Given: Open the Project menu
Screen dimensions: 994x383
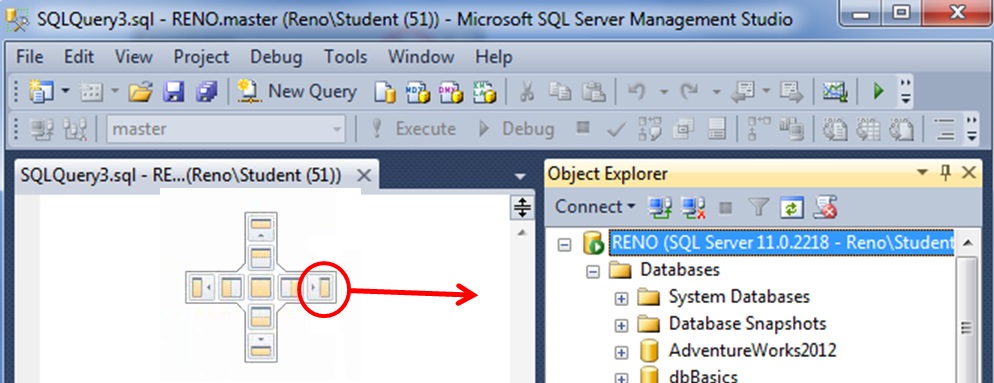Looking at the screenshot, I should point(201,56).
